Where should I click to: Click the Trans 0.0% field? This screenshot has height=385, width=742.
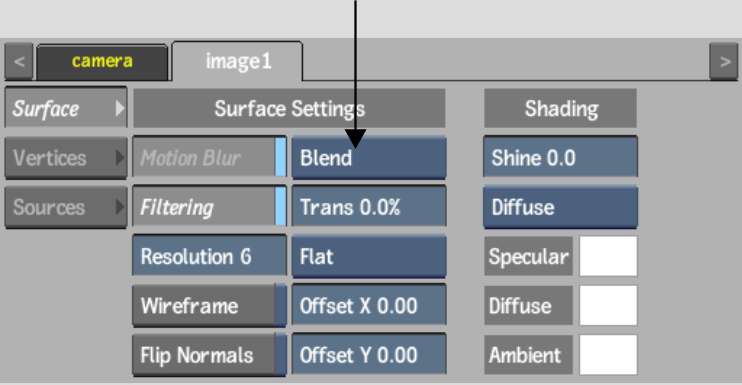pyautogui.click(x=369, y=207)
